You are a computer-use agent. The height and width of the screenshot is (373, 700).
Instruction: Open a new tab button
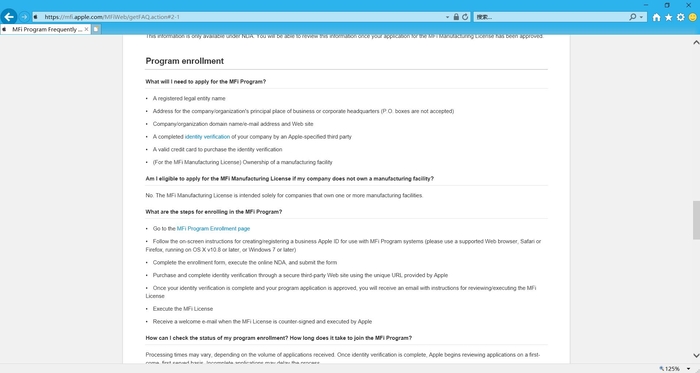pos(96,29)
